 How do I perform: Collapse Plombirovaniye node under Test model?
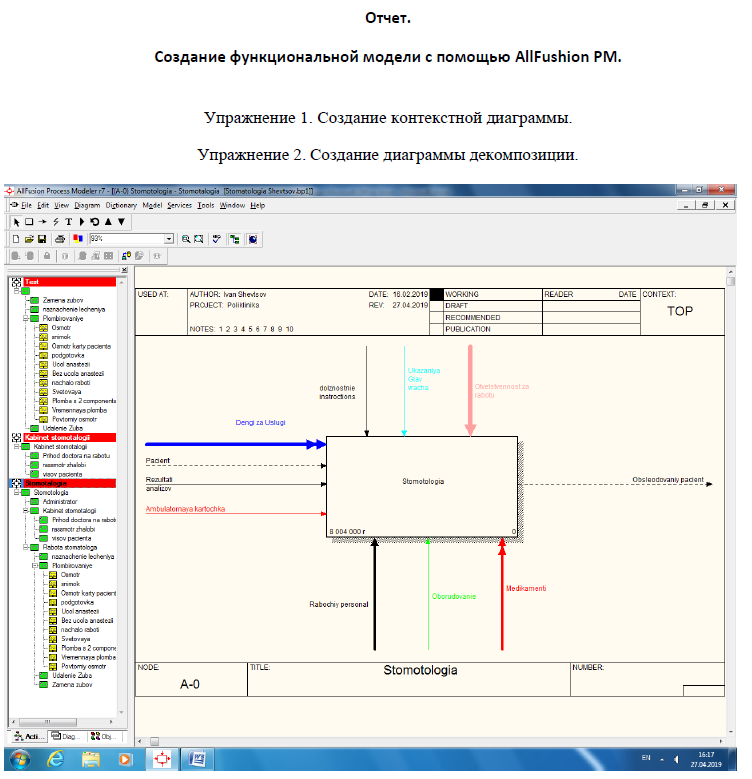[26, 319]
